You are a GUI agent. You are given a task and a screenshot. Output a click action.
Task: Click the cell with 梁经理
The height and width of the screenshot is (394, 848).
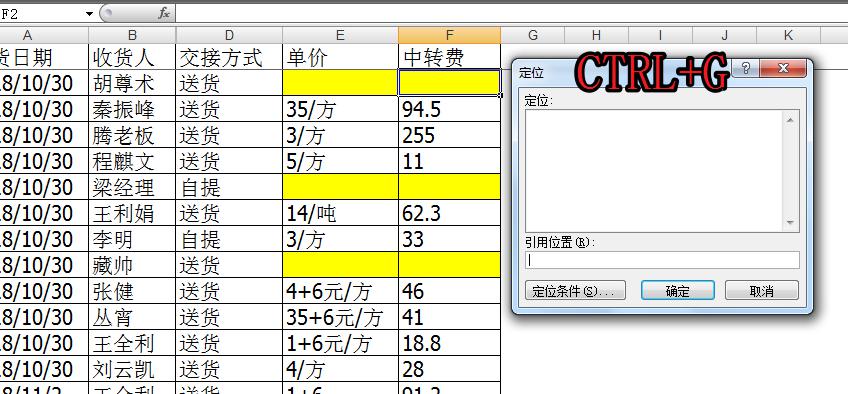[132, 187]
